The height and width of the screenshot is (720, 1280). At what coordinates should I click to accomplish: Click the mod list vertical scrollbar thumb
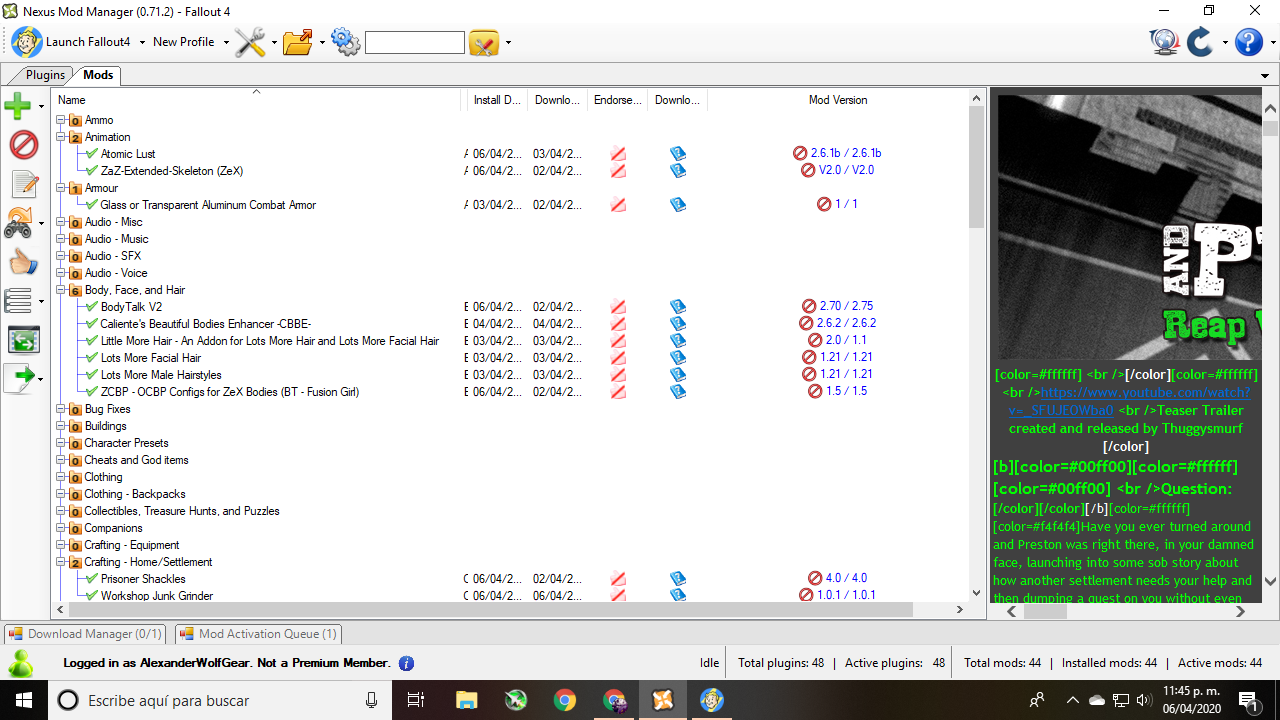(x=977, y=168)
